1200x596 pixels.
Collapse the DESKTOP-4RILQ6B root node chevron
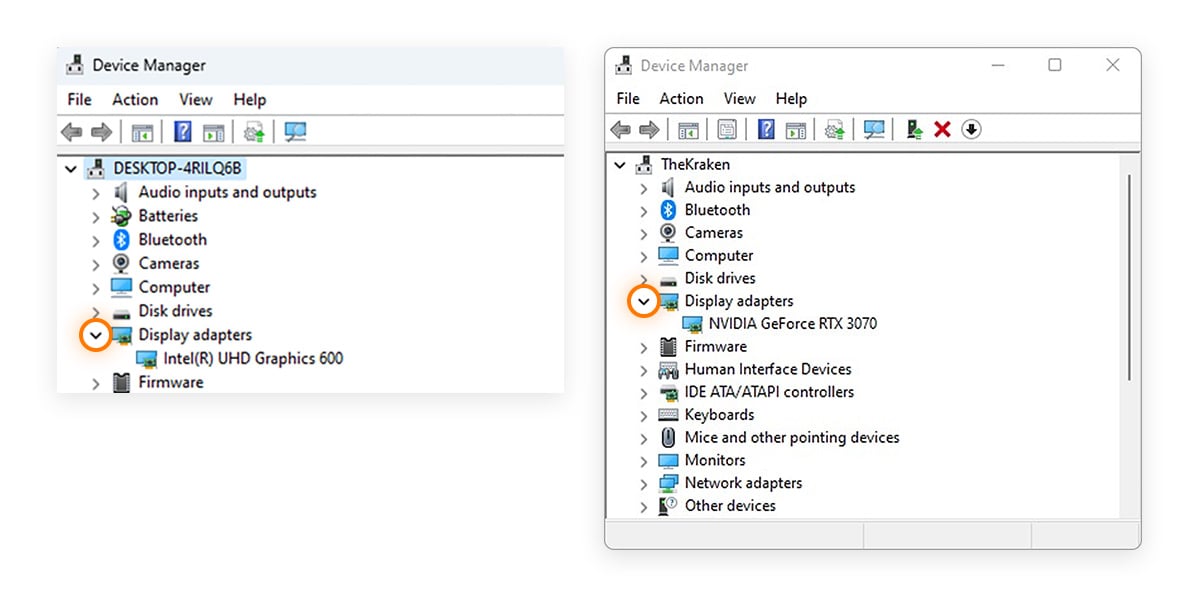point(70,169)
